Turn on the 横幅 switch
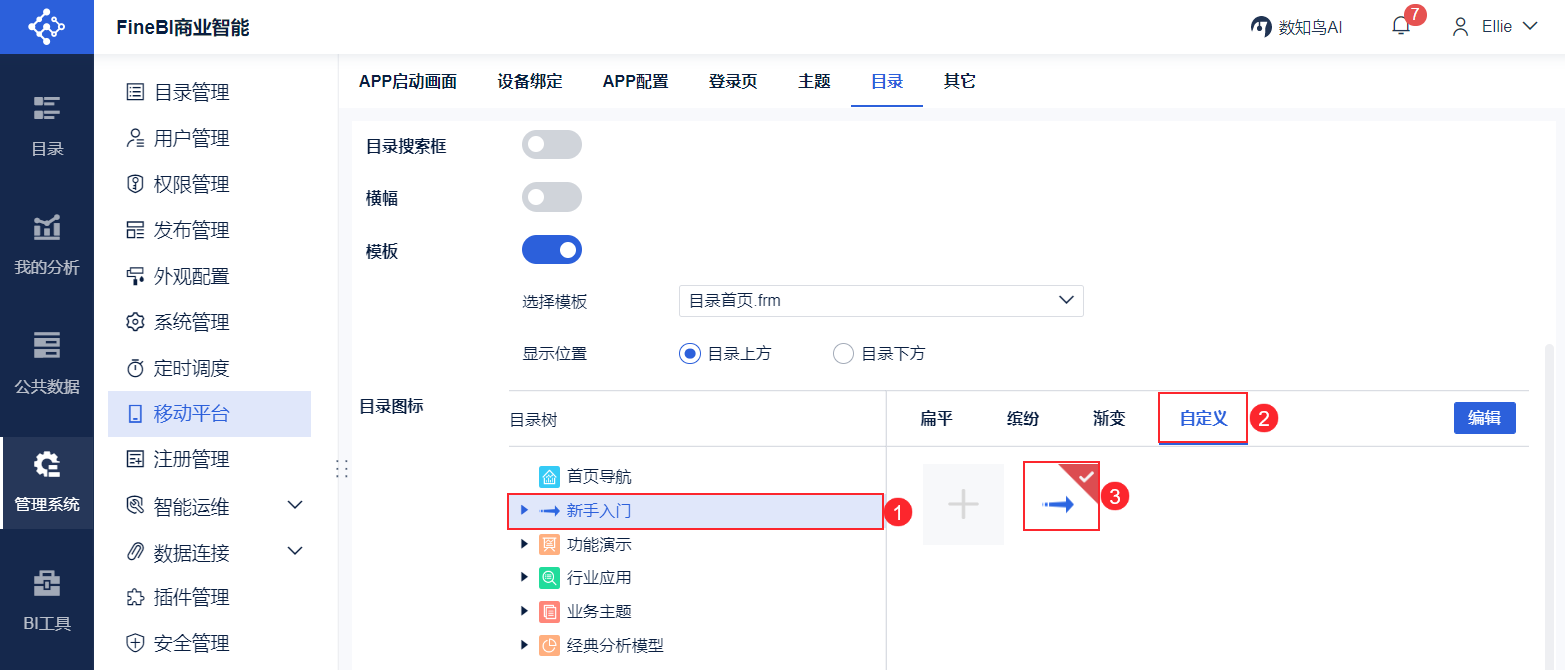The image size is (1565, 670). (x=551, y=197)
